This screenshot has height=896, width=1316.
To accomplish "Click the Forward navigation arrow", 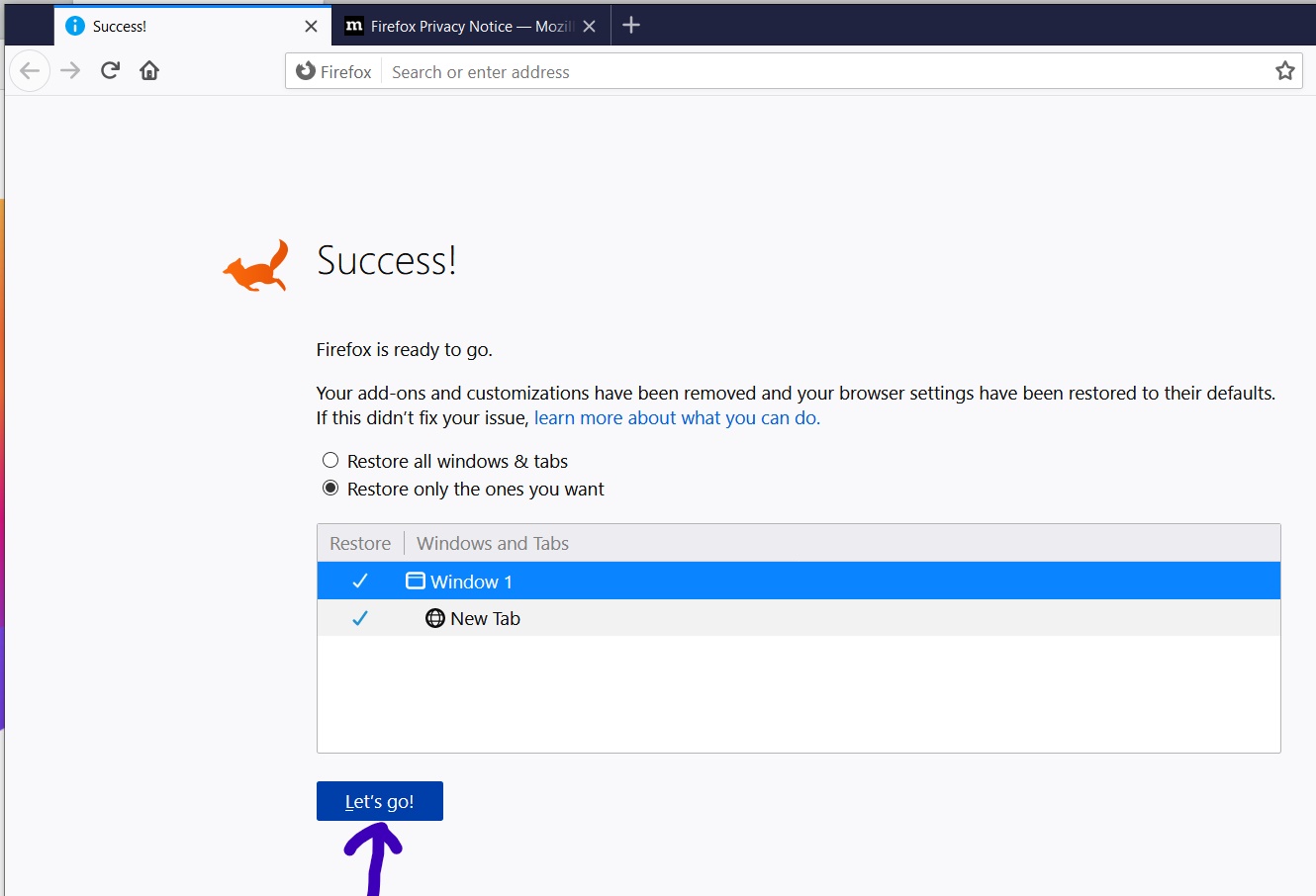I will 70,71.
